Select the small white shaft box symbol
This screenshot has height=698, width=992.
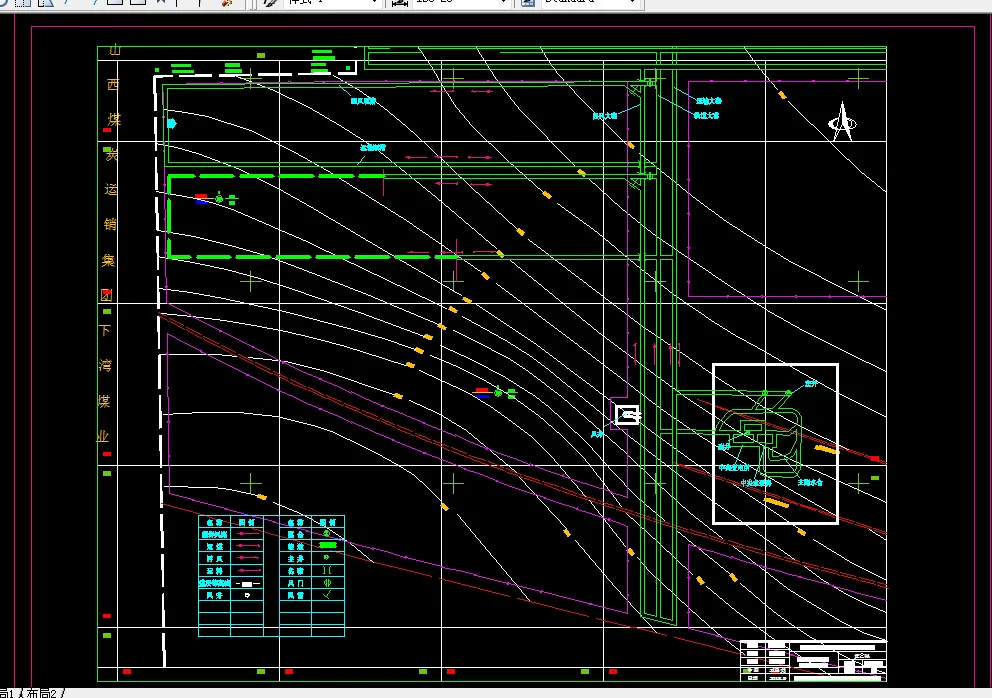(x=628, y=415)
